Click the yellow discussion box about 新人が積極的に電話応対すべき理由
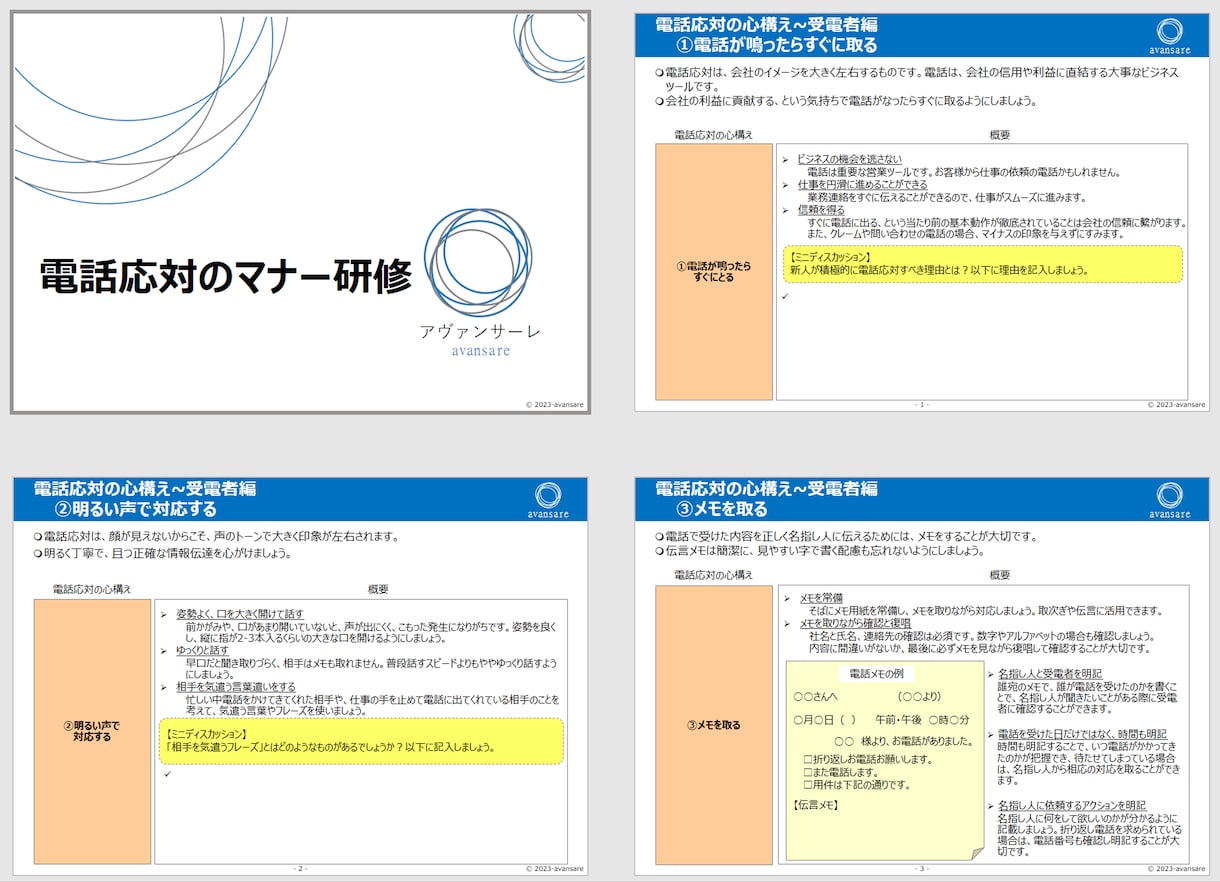 pos(981,264)
